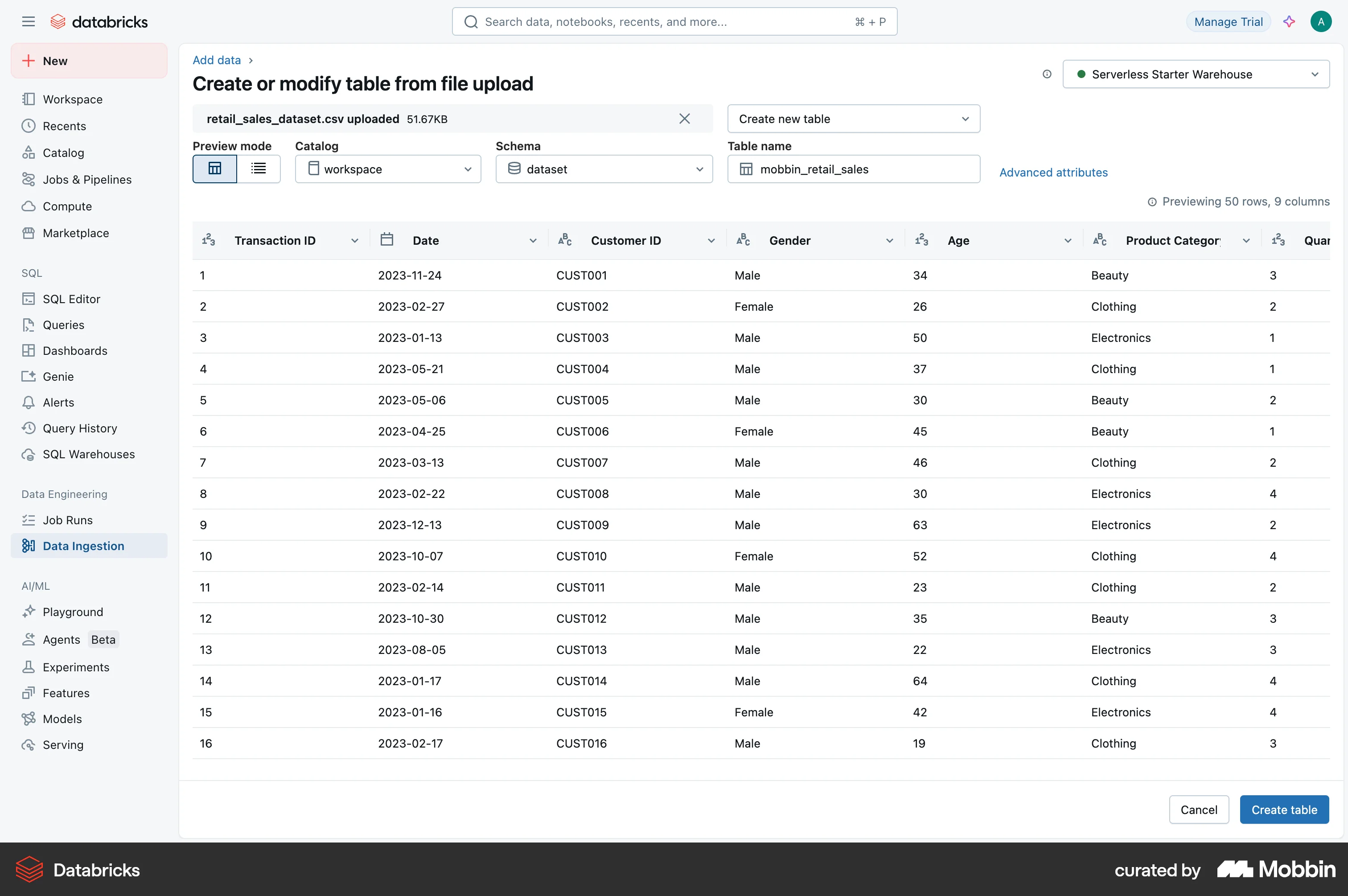Click the Transaction ID numeric type icon

[209, 240]
